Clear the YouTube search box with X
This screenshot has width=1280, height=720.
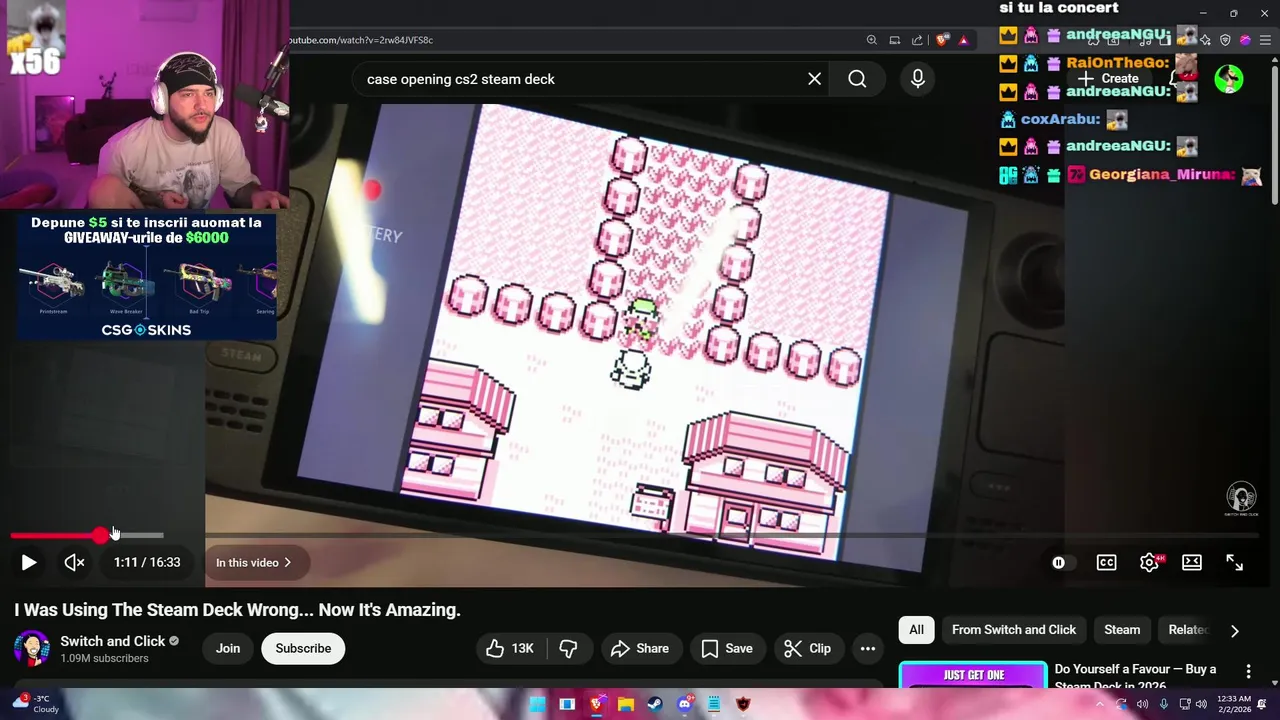[x=814, y=79]
